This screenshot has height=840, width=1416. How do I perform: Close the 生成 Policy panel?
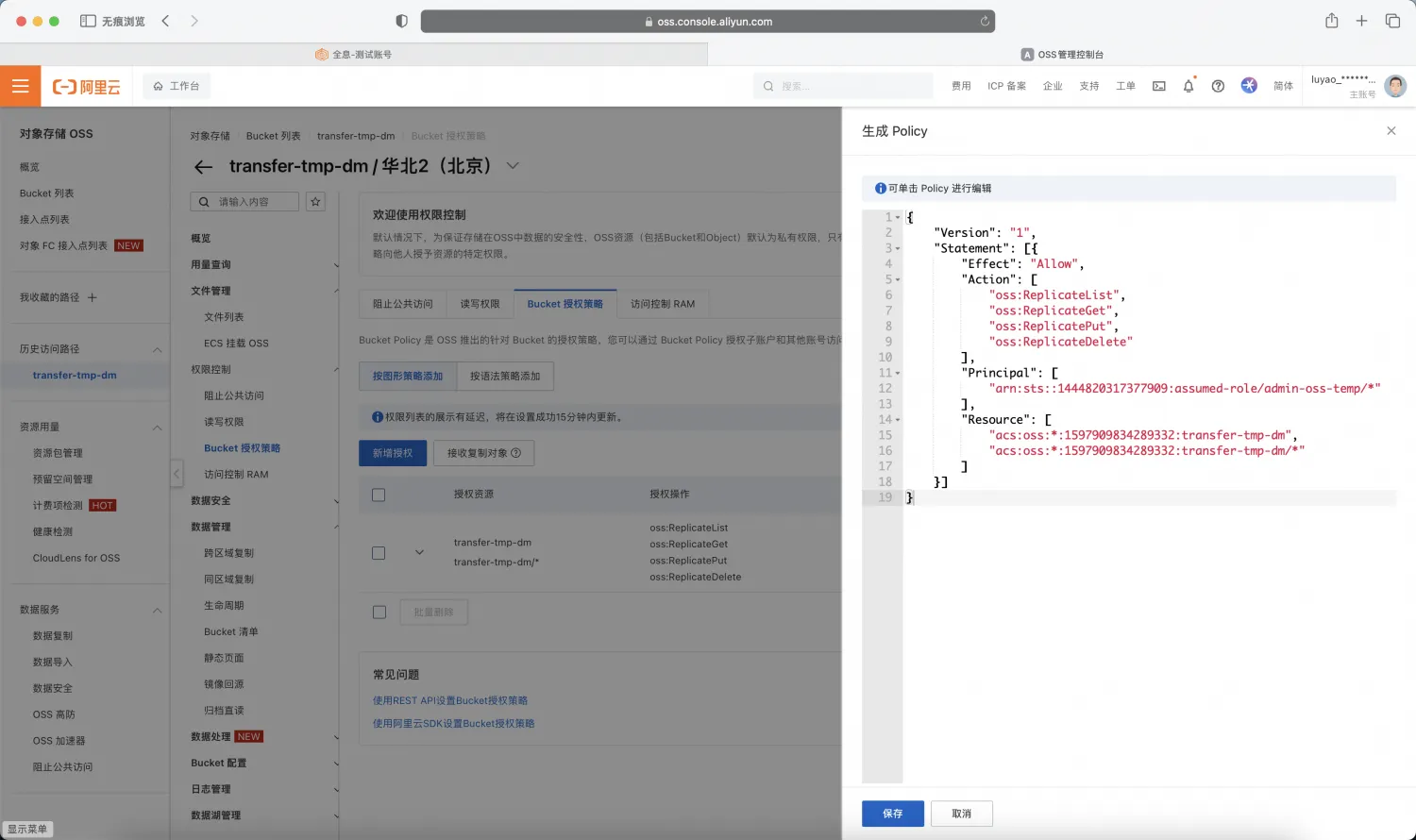pos(1391,131)
